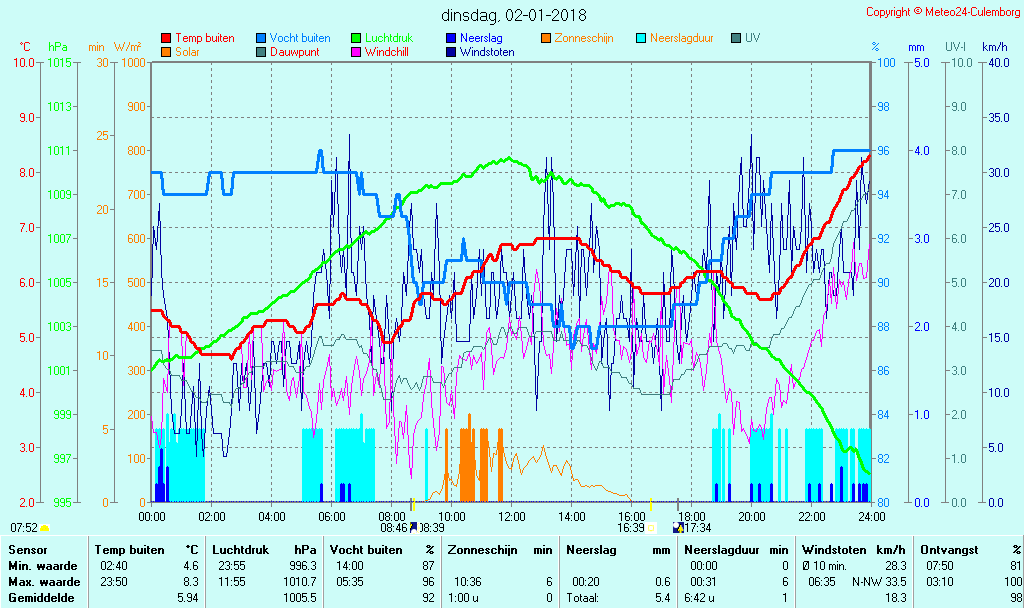
Task: Click the Windstoten column header in the table
Action: [832, 549]
